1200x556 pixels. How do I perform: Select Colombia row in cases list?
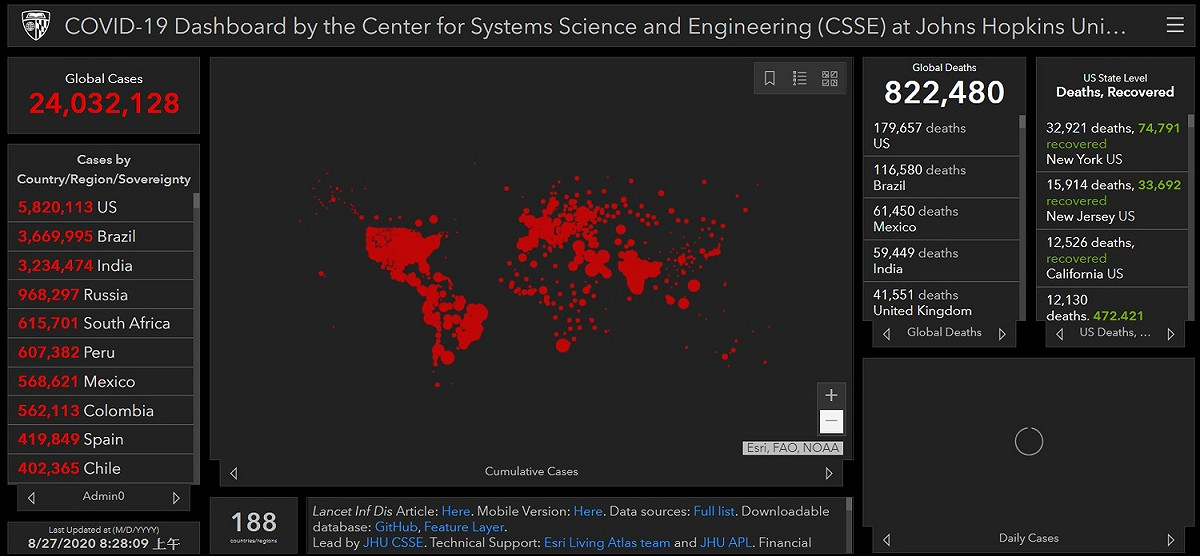pos(100,411)
